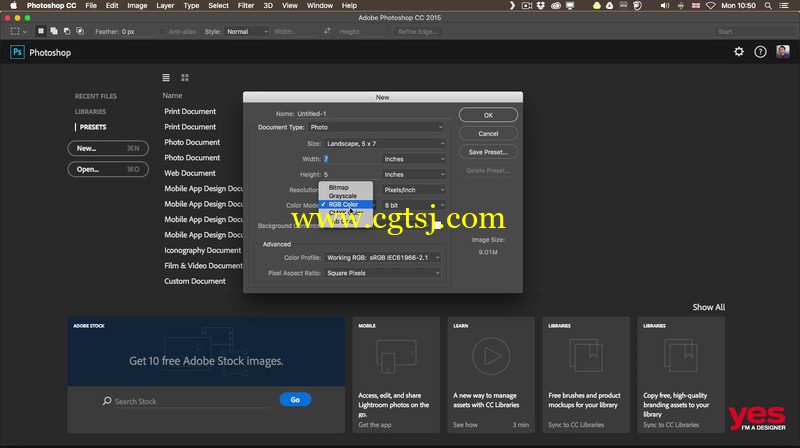
Task: Open the Image menu
Action: pyautogui.click(x=137, y=6)
